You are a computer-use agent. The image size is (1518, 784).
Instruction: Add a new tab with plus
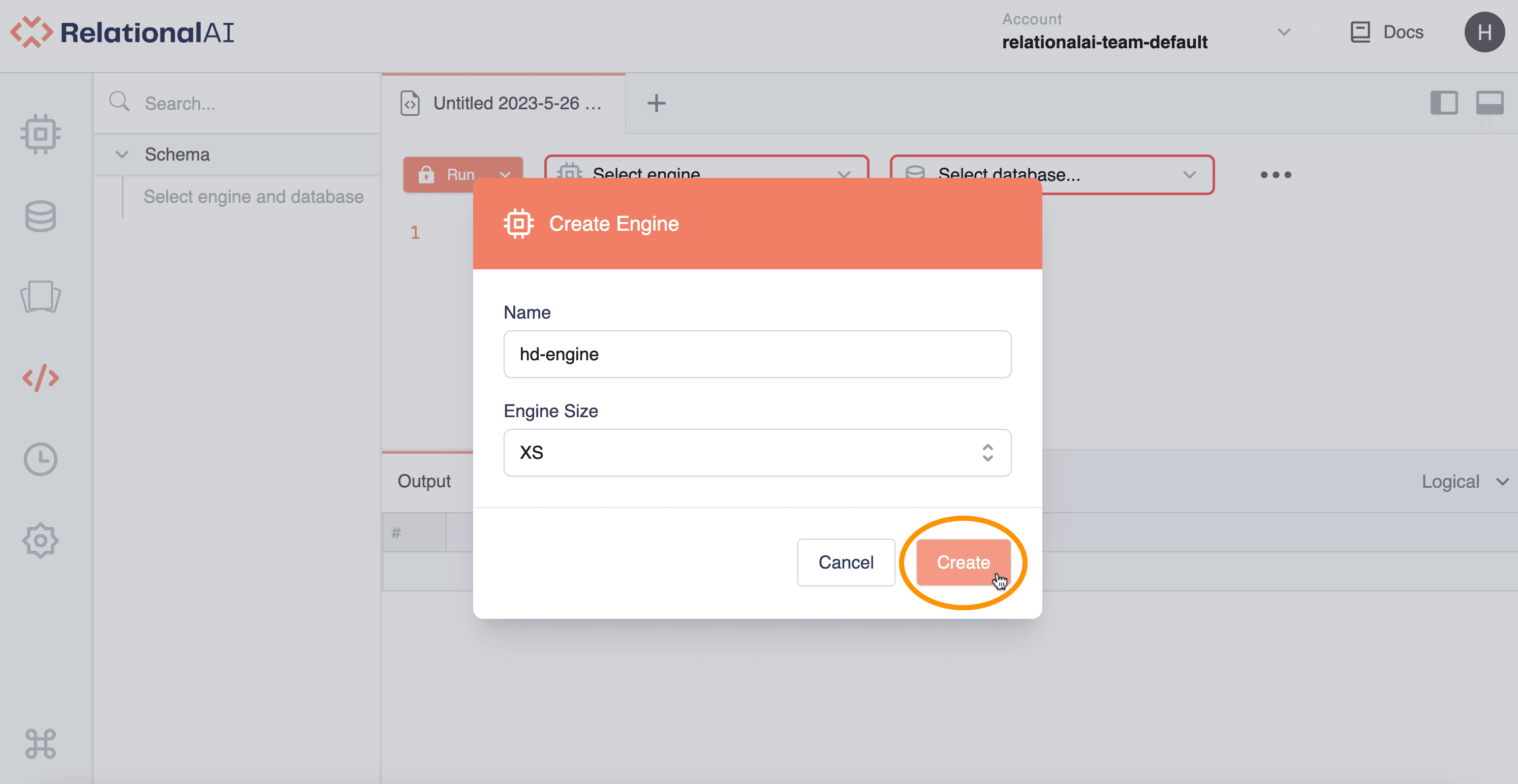(x=656, y=104)
